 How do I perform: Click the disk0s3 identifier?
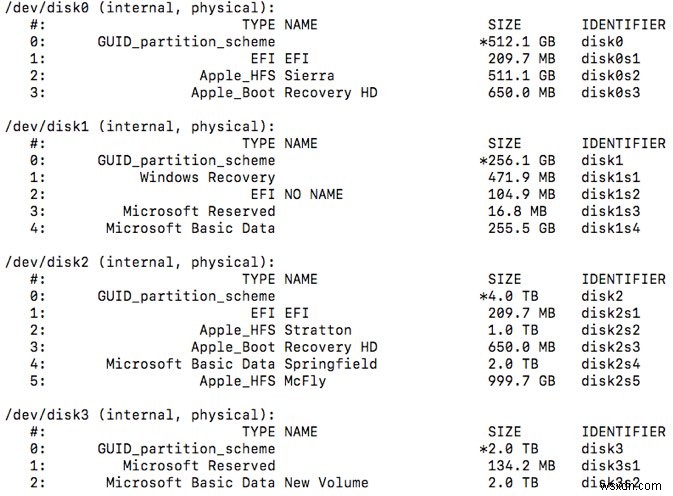tap(611, 92)
